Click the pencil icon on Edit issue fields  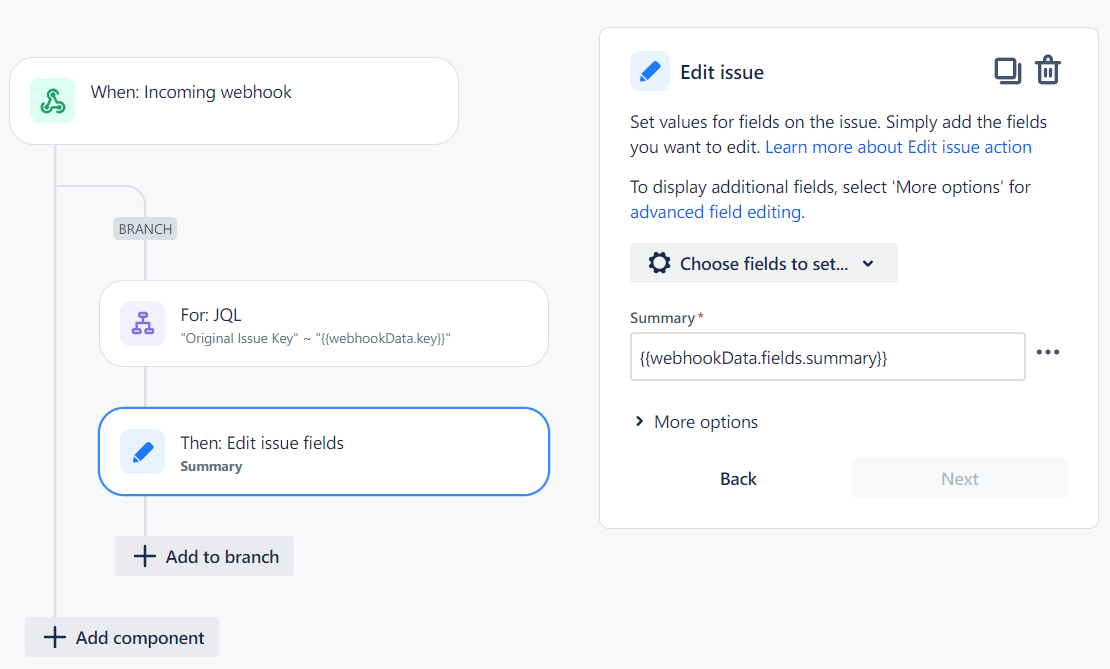click(x=142, y=451)
